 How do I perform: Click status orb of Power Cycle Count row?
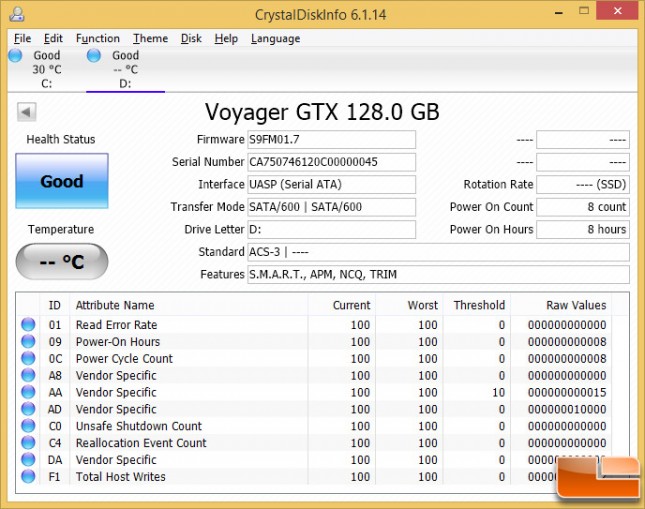click(x=28, y=358)
